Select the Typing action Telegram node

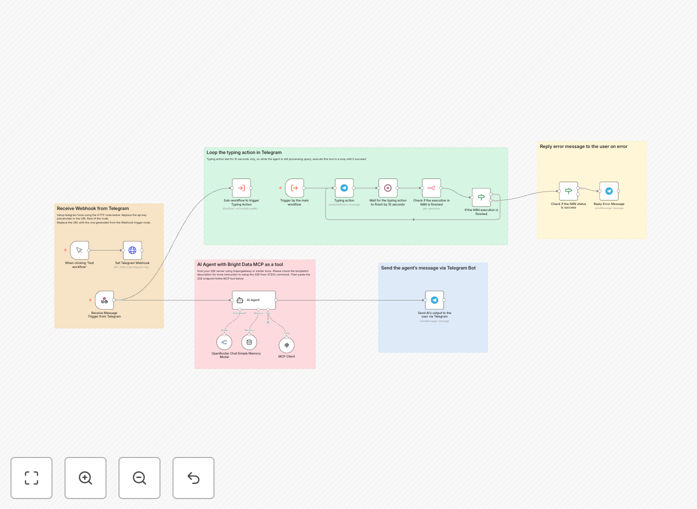pyautogui.click(x=344, y=188)
